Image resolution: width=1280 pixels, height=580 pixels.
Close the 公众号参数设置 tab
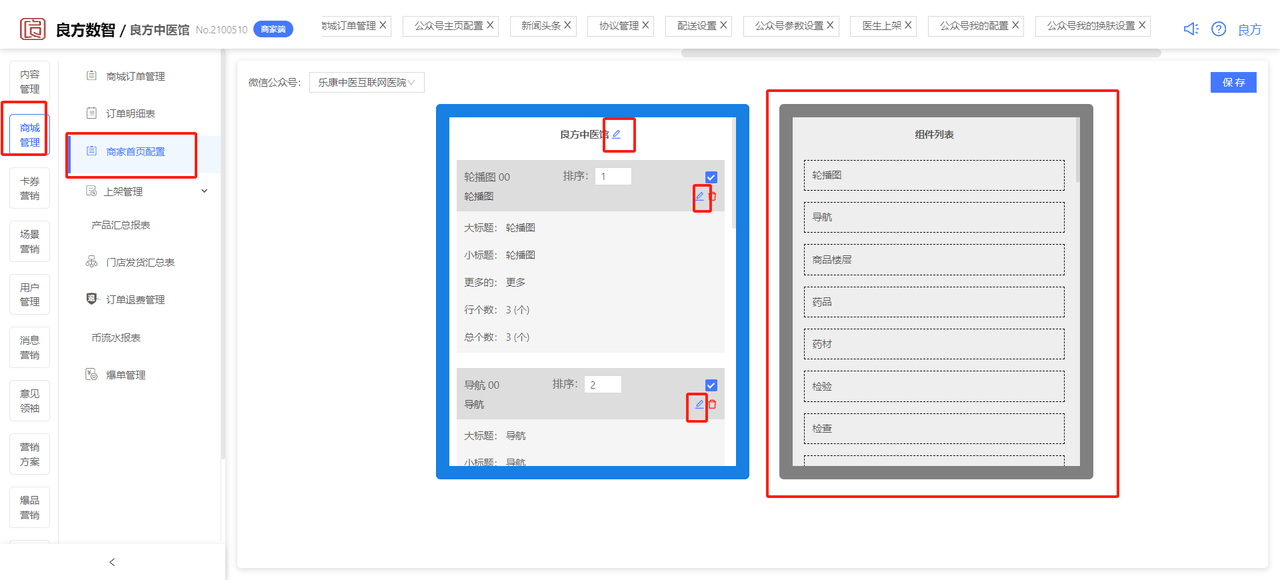click(x=831, y=25)
